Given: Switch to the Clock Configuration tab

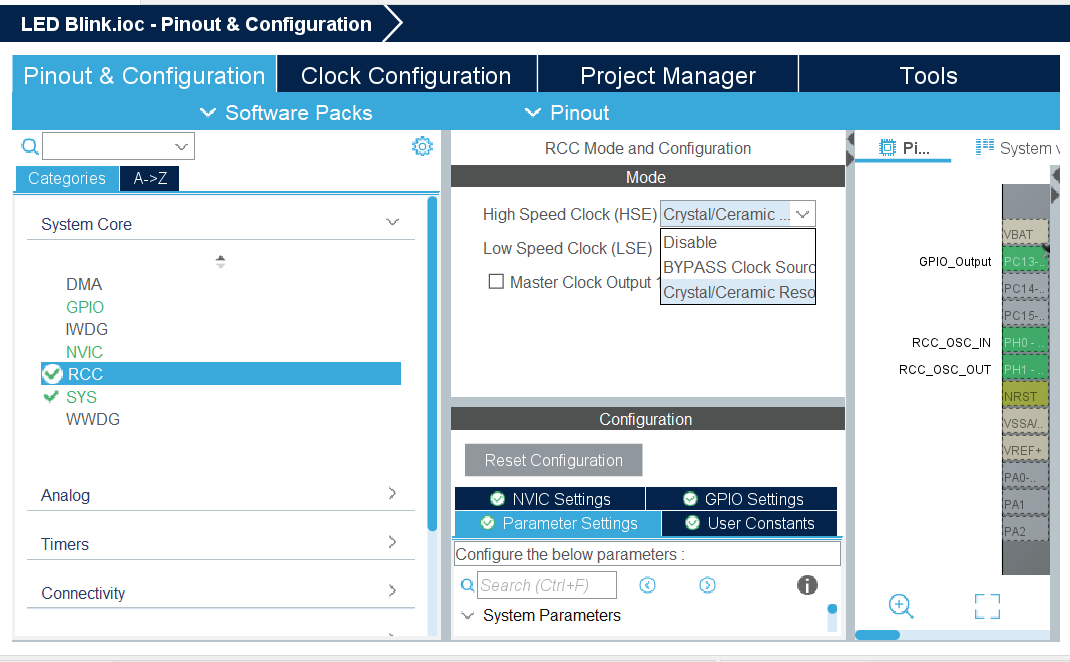Looking at the screenshot, I should pos(406,73).
